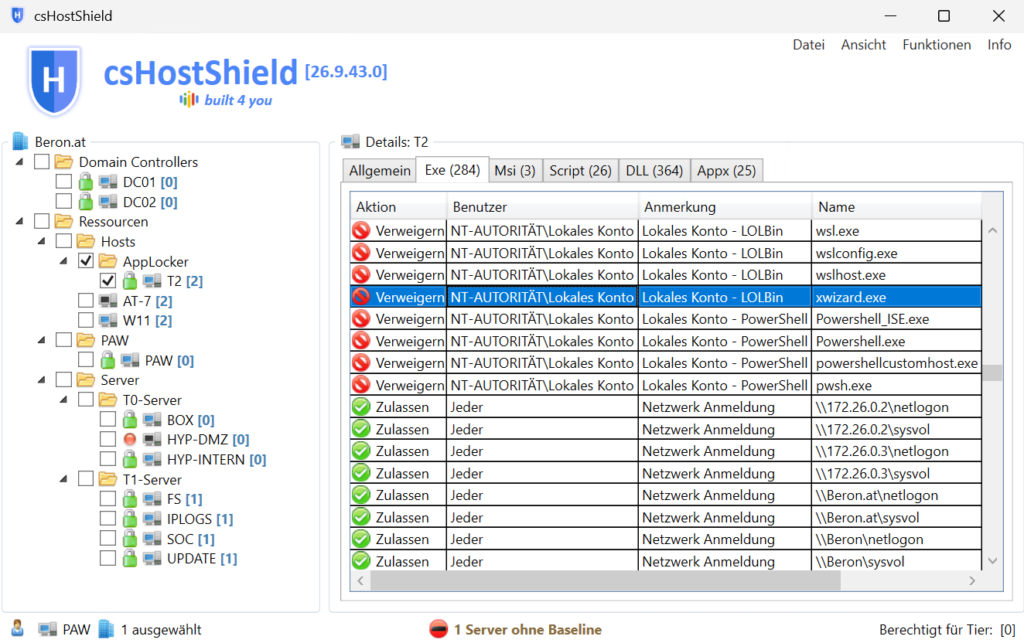Sort by the Aktion column header
The width and height of the screenshot is (1024, 643).
(x=398, y=207)
